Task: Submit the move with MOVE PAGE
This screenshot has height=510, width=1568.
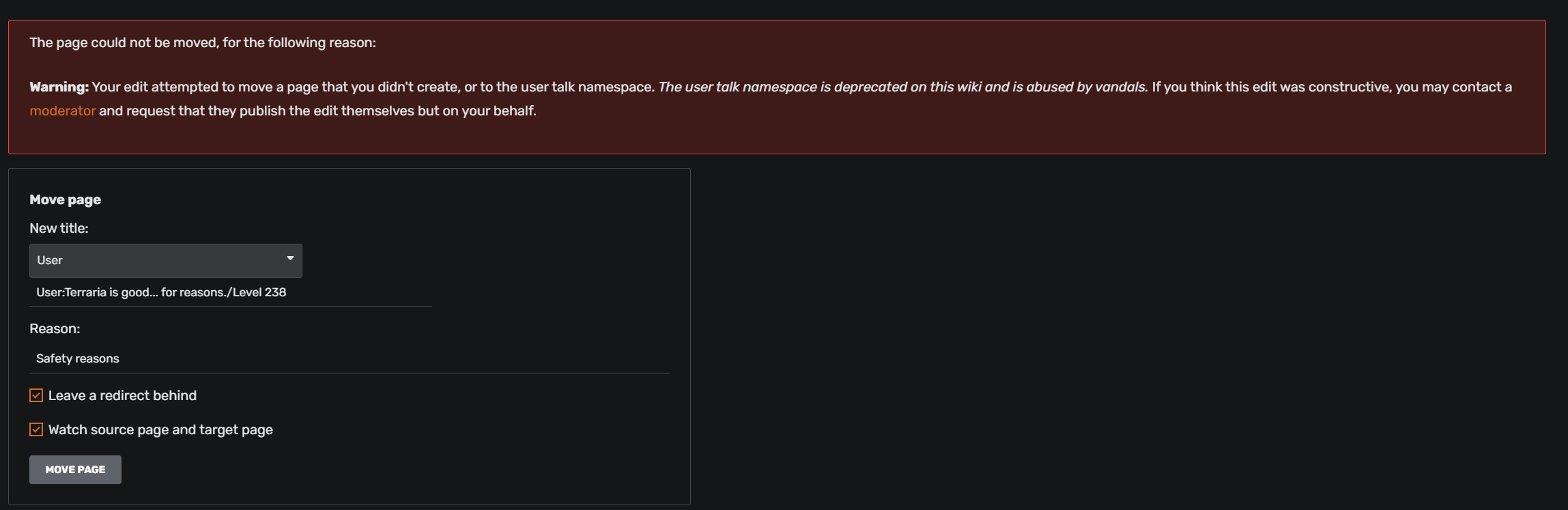Action: pyautogui.click(x=74, y=469)
